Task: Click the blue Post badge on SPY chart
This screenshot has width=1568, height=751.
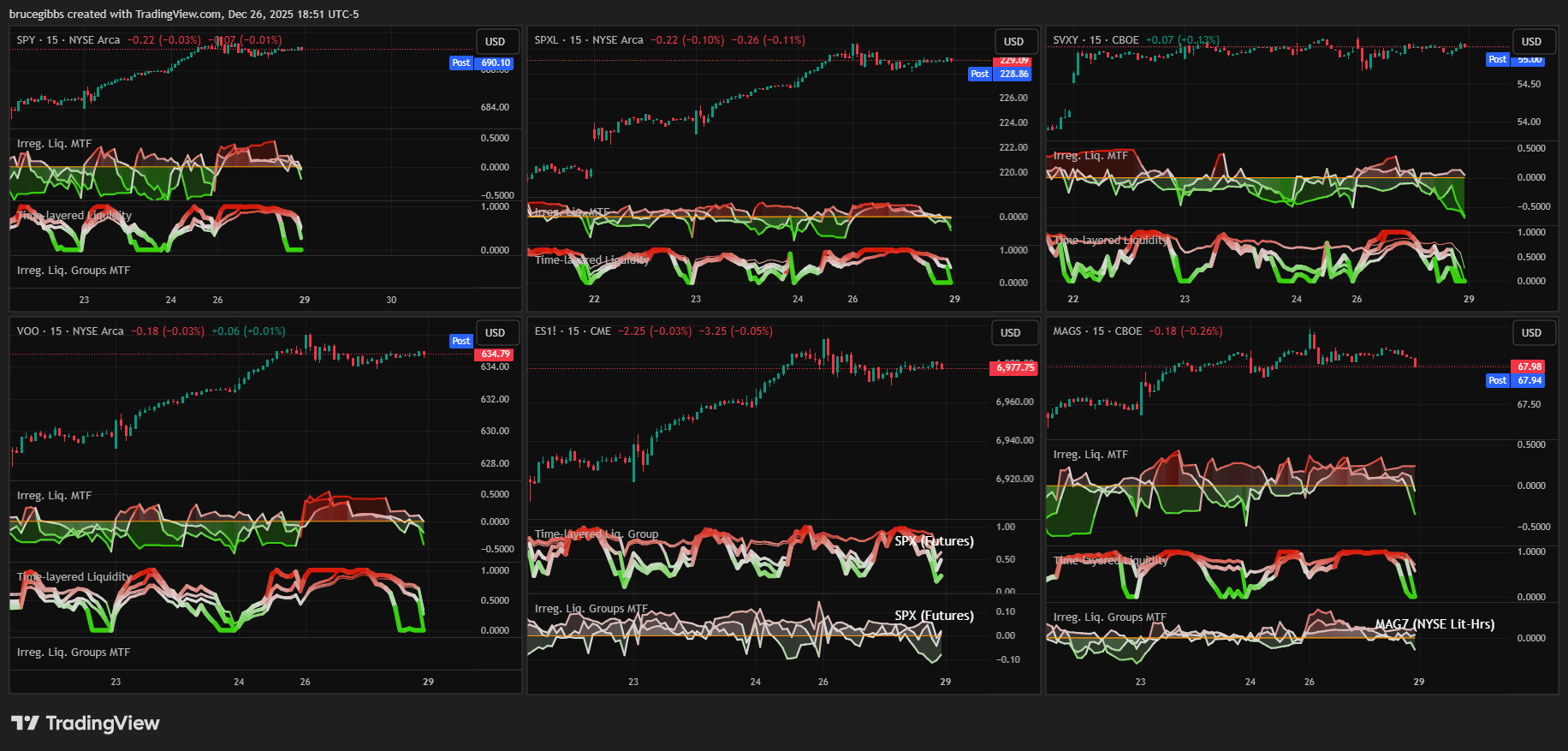Action: click(460, 63)
